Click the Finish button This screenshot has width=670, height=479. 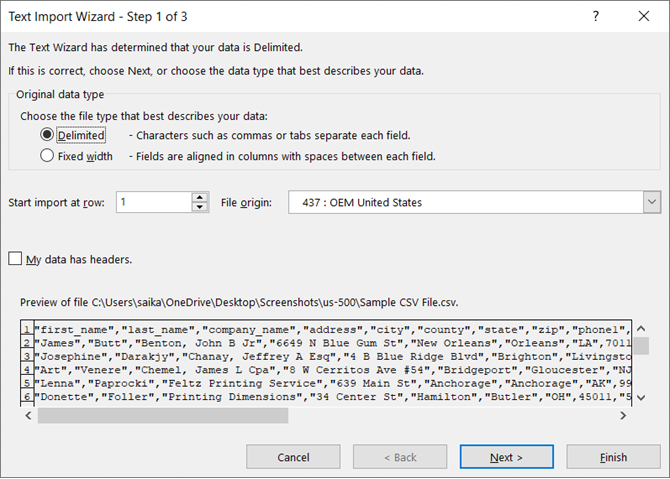[x=613, y=457]
